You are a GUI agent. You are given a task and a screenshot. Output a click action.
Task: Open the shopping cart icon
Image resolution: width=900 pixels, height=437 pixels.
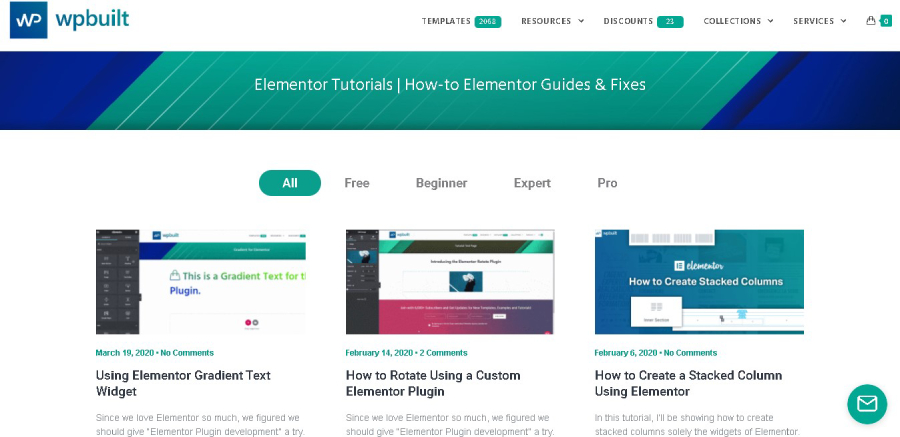[x=871, y=21]
